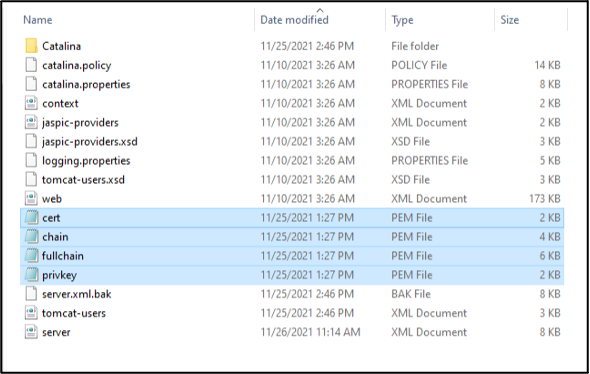Click the 14 KB size of catalina.policy
The width and height of the screenshot is (590, 374).
pos(547,65)
